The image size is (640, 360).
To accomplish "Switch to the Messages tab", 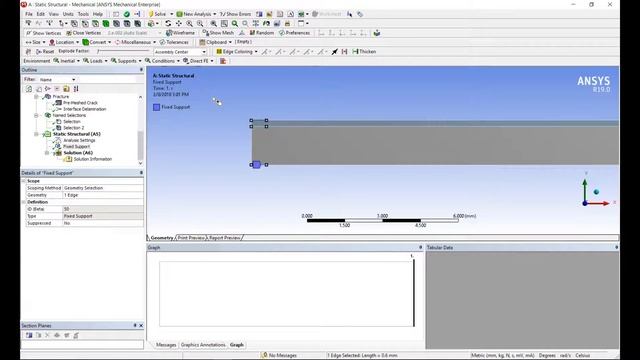I will [166, 345].
